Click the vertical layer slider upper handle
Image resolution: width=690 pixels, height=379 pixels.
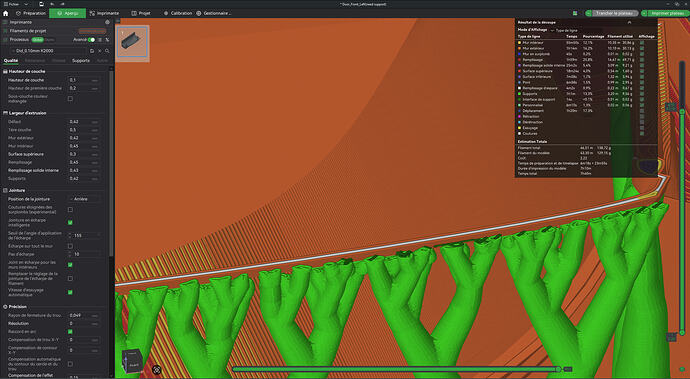682,112
